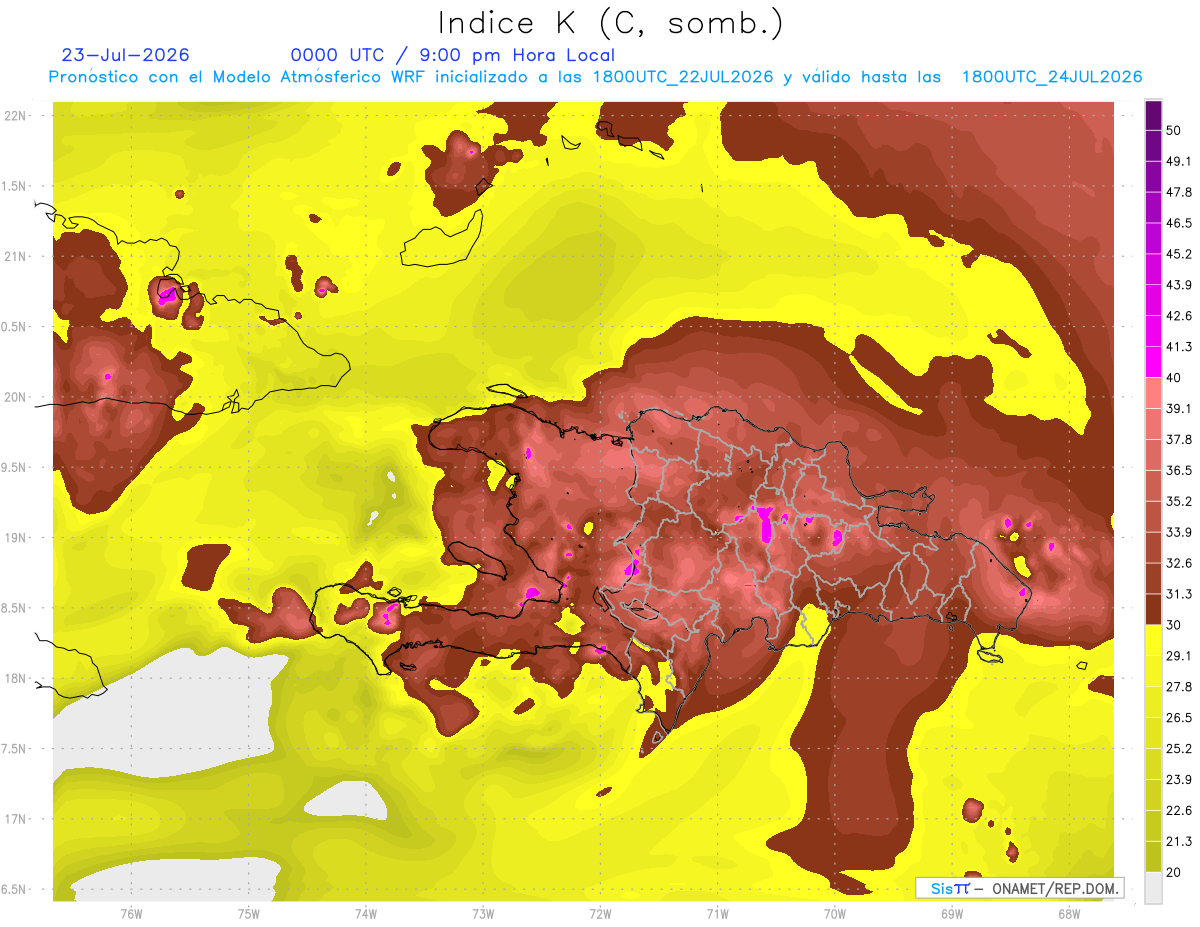Click the colorbar value '30'

click(1175, 625)
